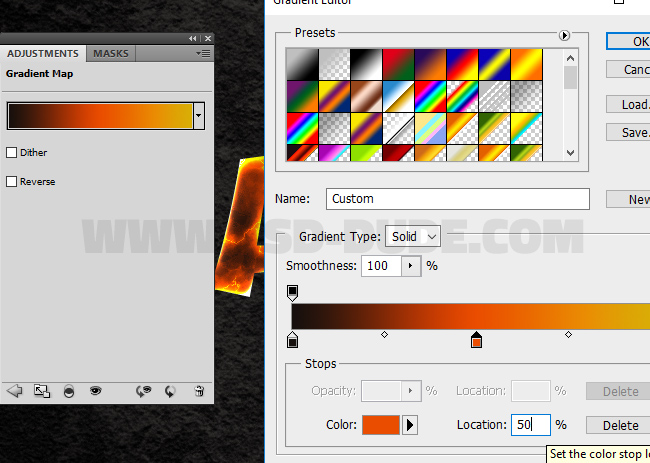Click Cancel in Gradient Editor
Screen dimensions: 650x463
[x=628, y=69]
